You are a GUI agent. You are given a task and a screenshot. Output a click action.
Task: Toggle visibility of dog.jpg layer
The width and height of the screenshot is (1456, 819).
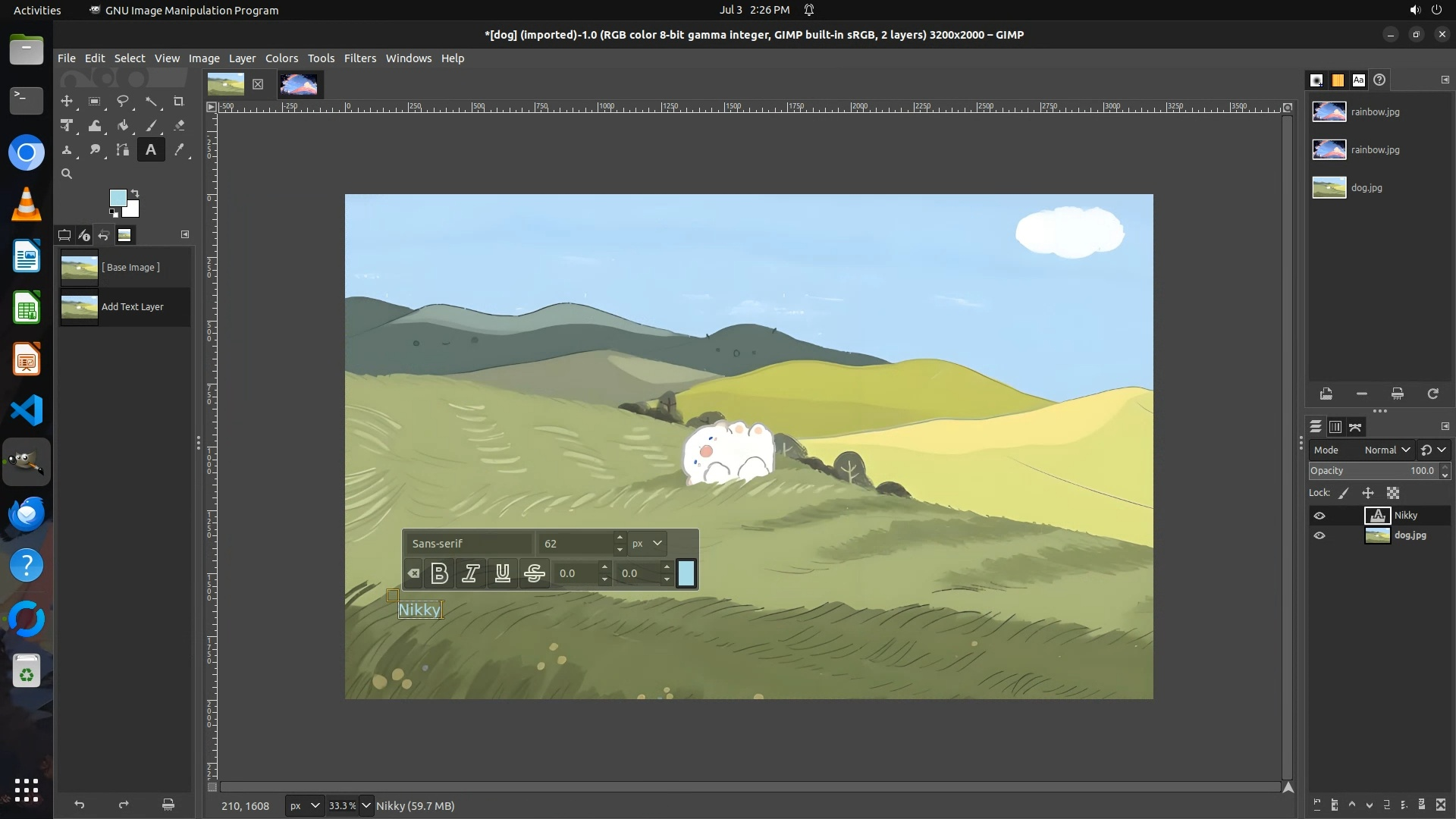pos(1319,535)
